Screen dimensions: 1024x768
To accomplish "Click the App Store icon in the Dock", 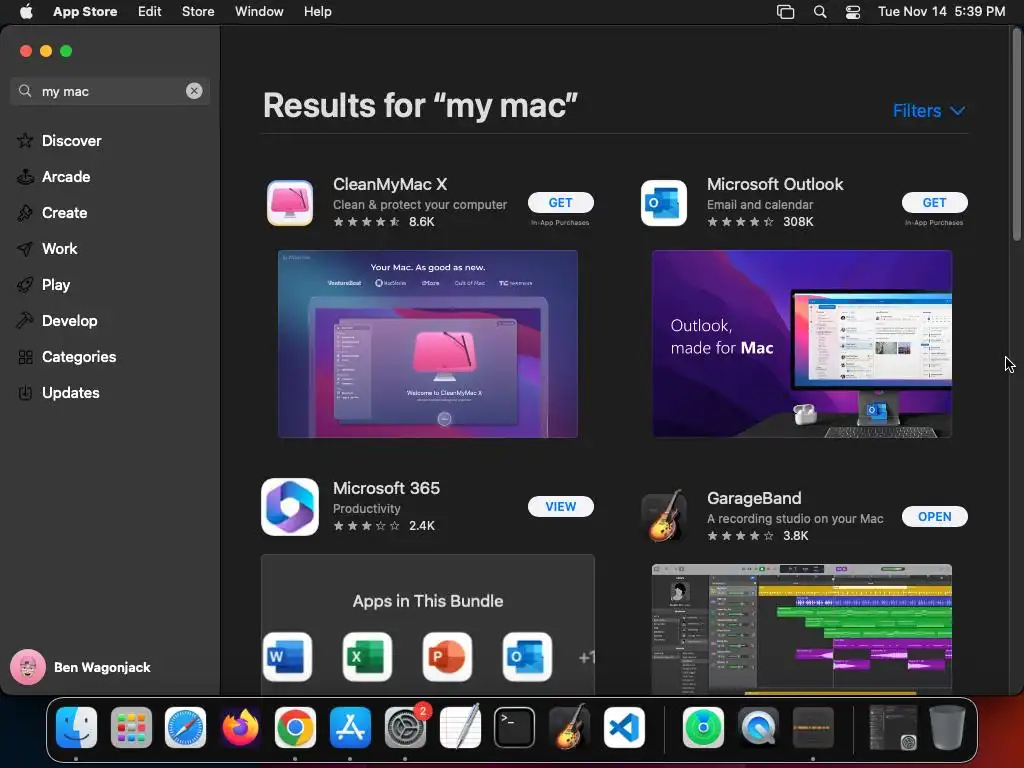I will (x=350, y=727).
